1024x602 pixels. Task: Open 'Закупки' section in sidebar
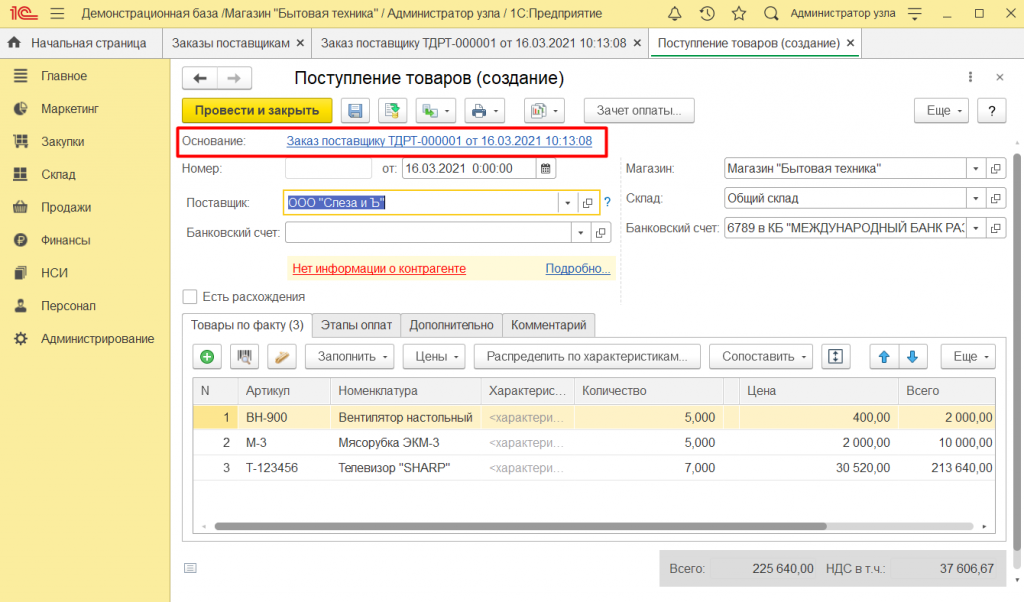pyautogui.click(x=62, y=141)
